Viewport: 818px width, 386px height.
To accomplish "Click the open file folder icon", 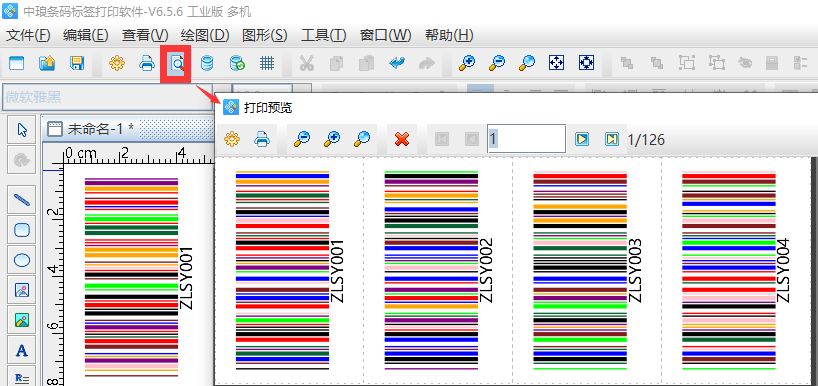I will click(47, 64).
